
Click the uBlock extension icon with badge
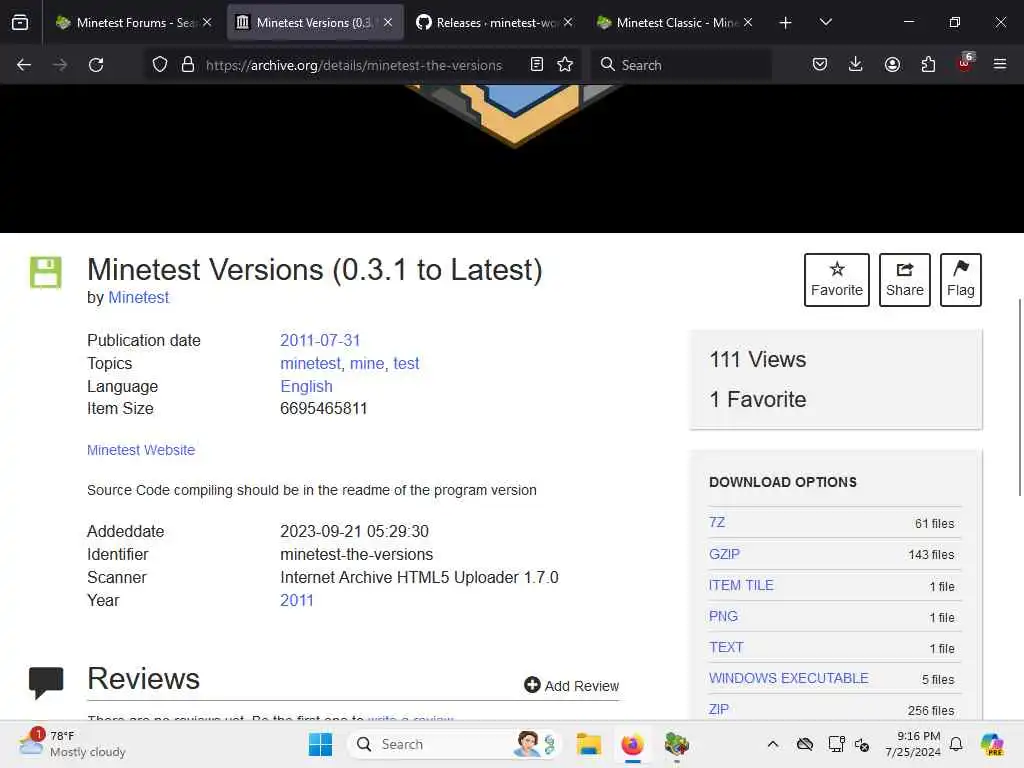point(965,63)
